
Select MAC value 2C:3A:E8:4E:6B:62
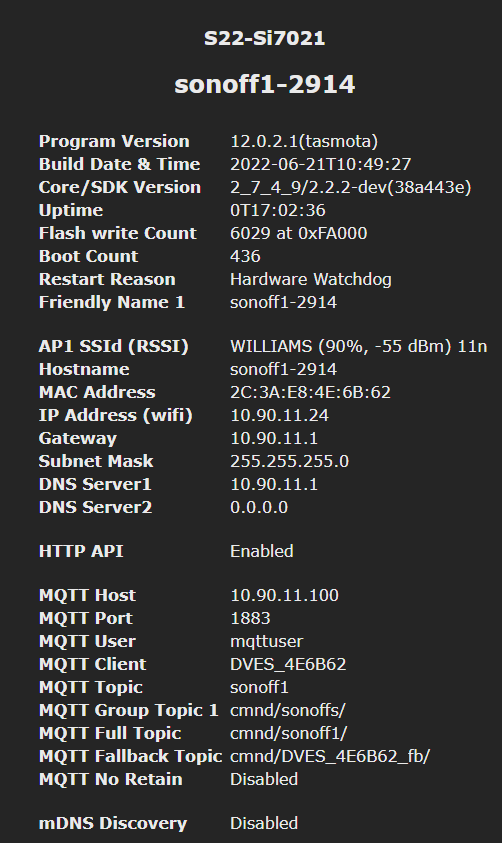(x=311, y=392)
